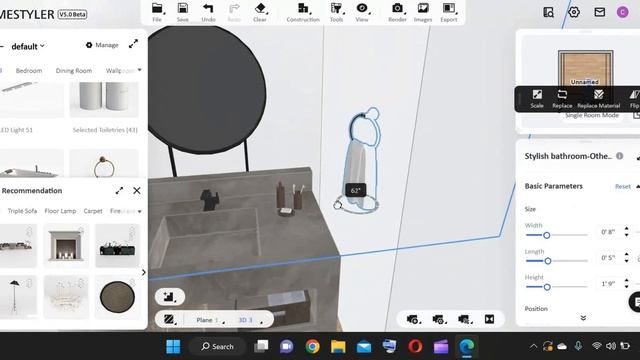Viewport: 640px width, 360px height.
Task: Expand the Position section chevron
Action: 583,318
